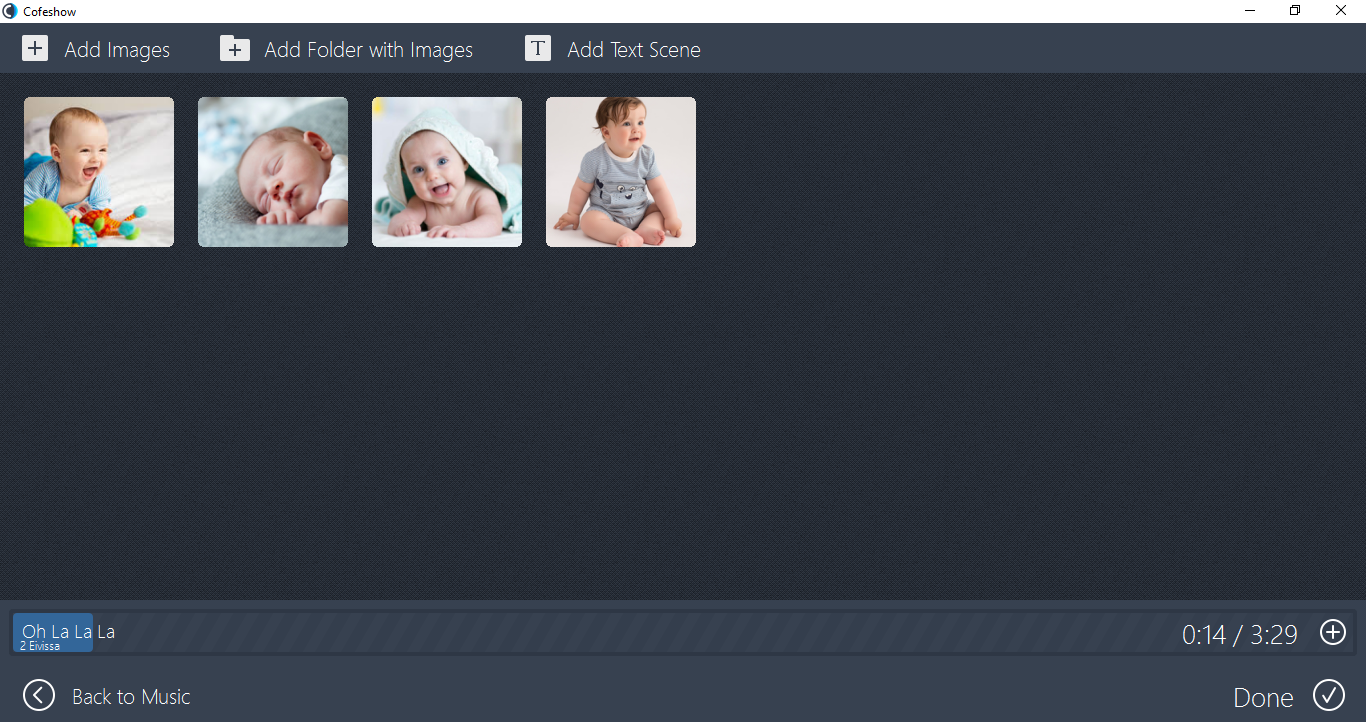The image size is (1366, 722).
Task: Click the Done checkmark circle icon
Action: [1329, 695]
